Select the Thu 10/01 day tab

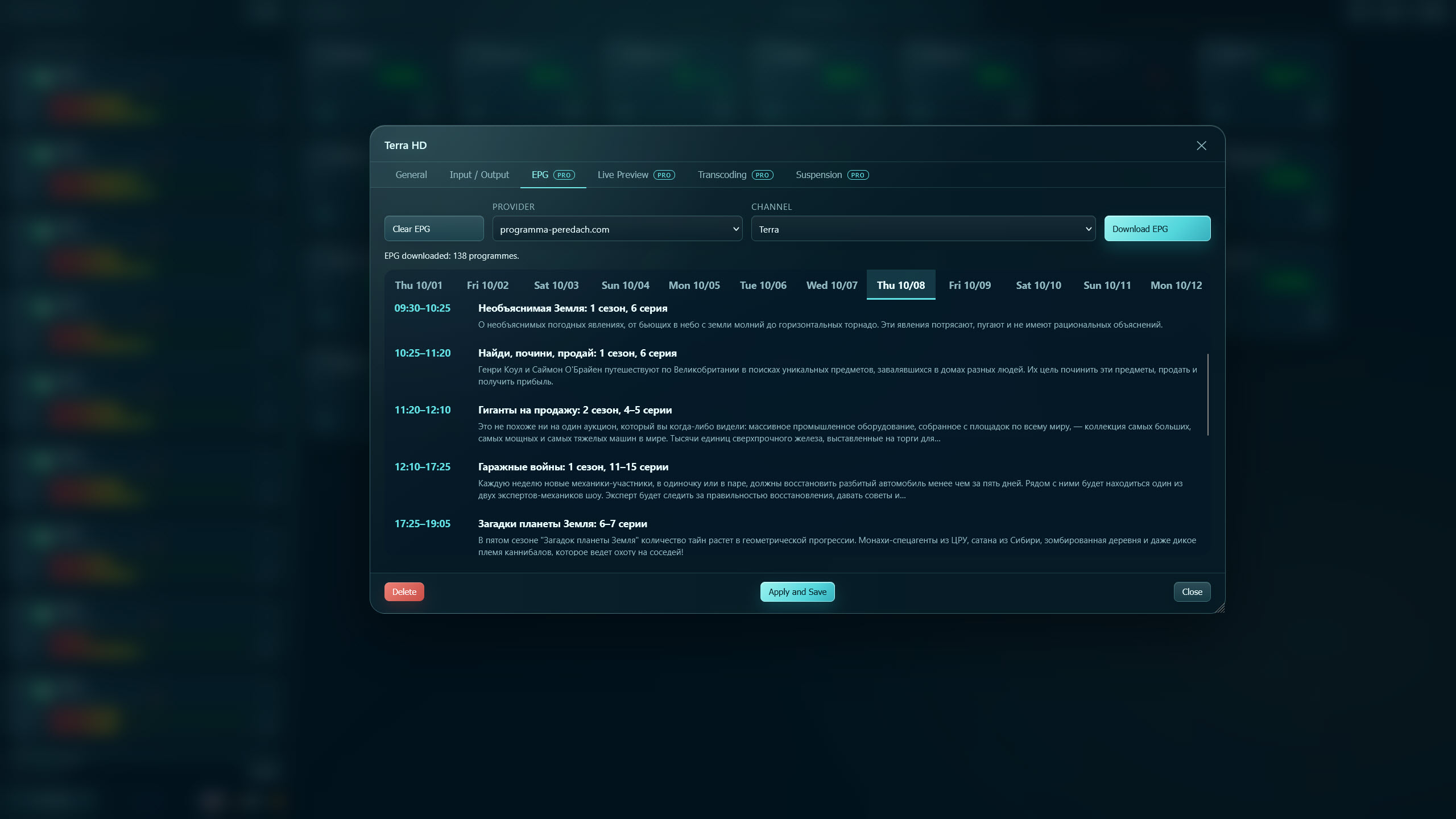(x=419, y=285)
